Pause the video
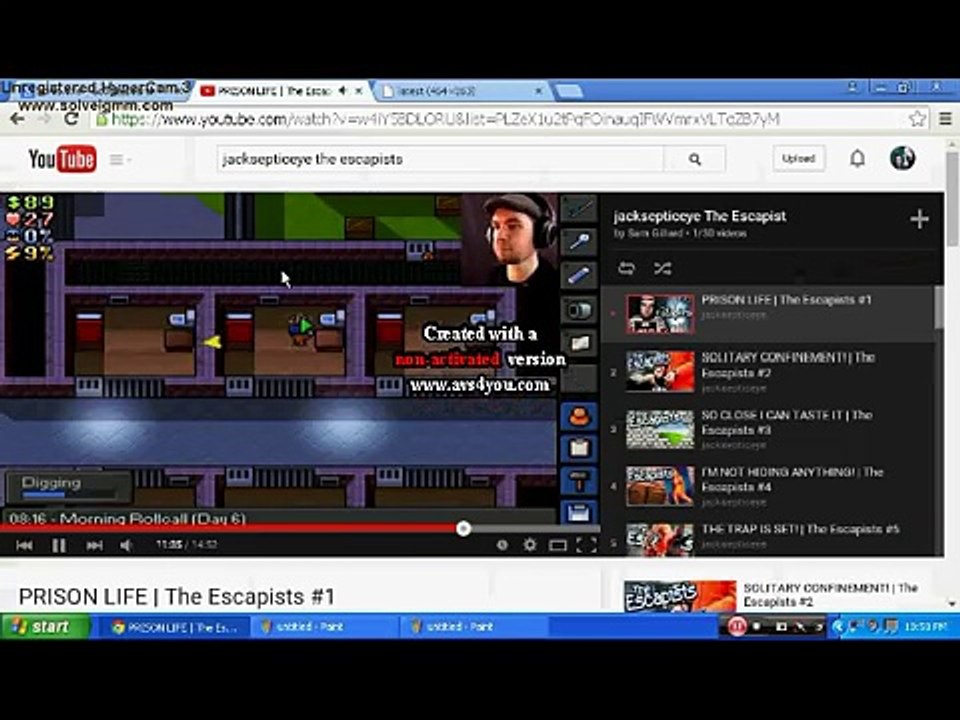Viewport: 960px width, 720px height. click(59, 545)
